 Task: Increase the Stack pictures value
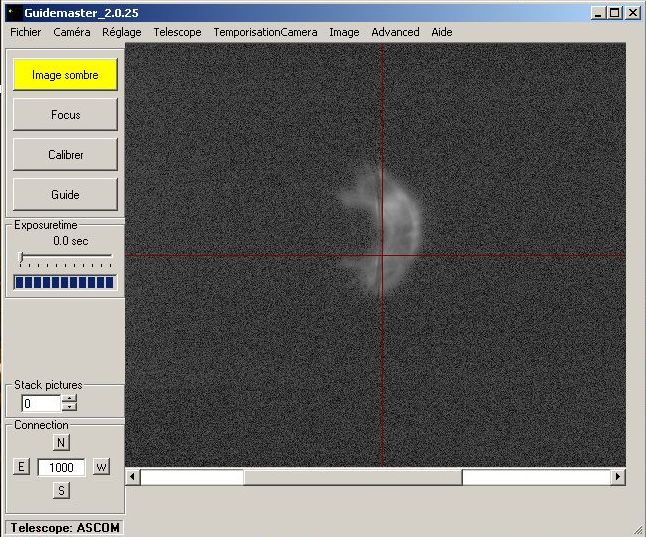tap(70, 399)
